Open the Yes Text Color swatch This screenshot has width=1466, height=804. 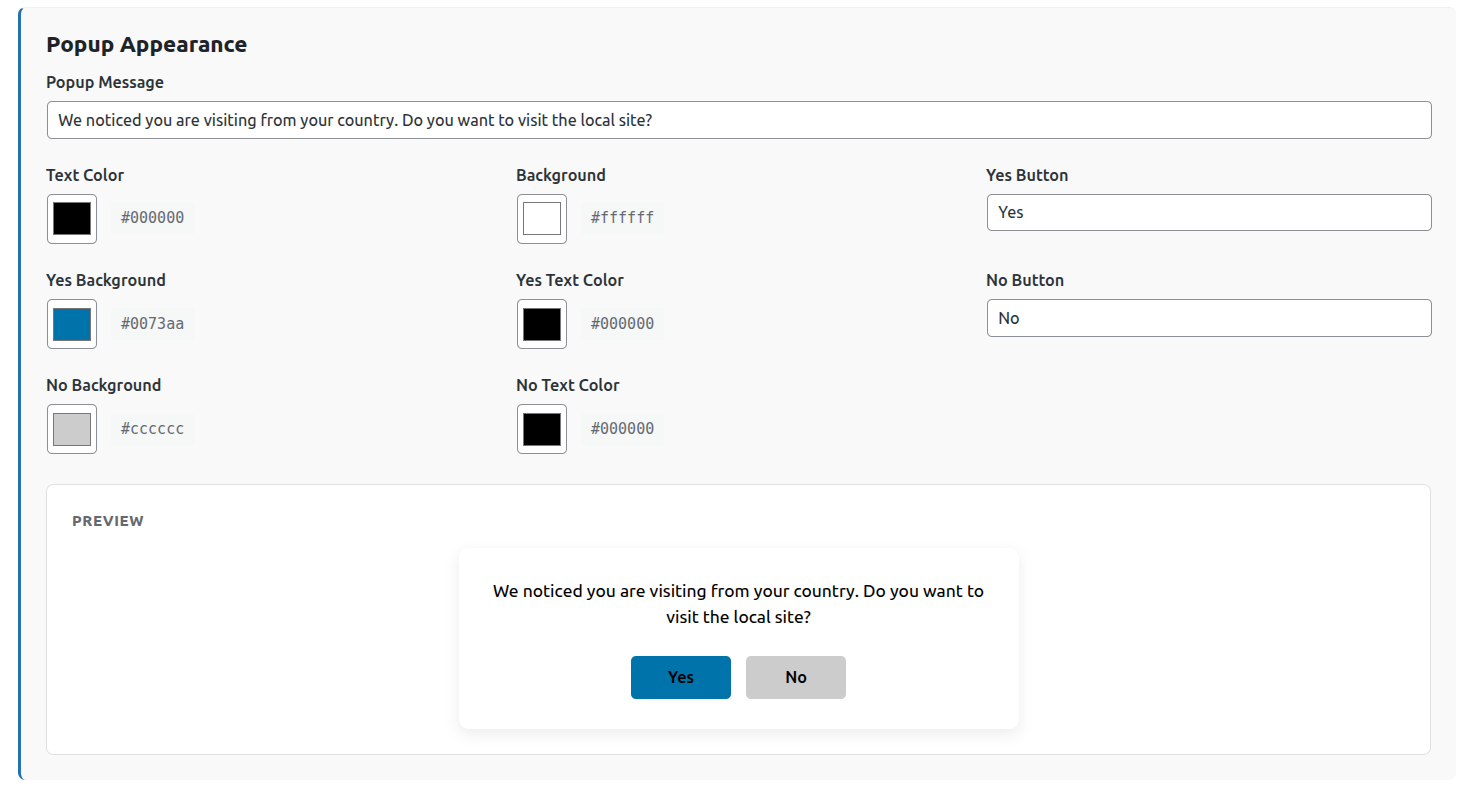tap(542, 324)
